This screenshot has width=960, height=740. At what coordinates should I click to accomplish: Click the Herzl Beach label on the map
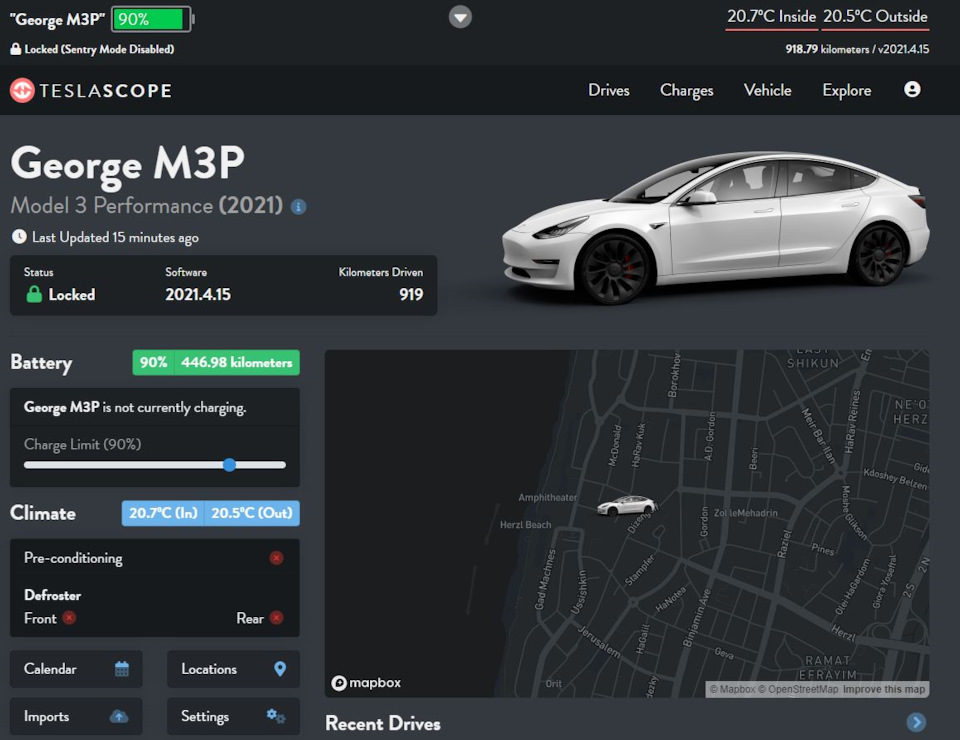point(525,525)
